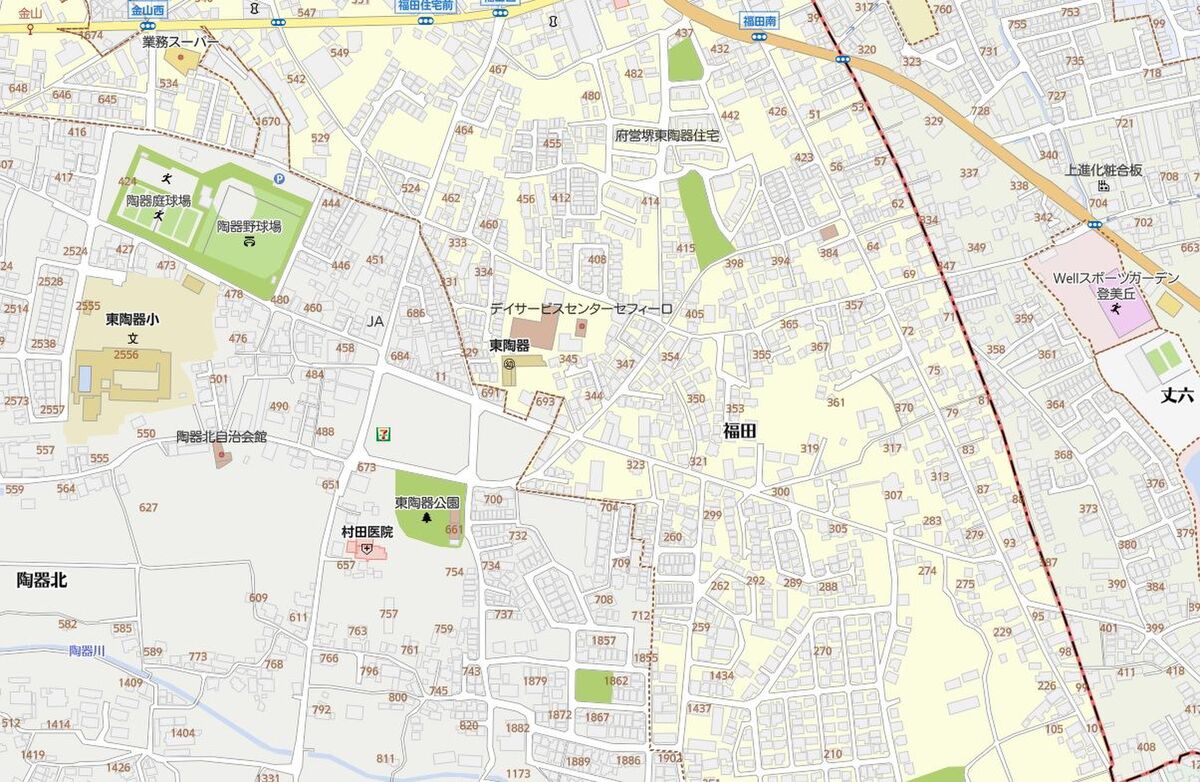
Task: Click the tree icon in 東陶器公園
Action: point(427,518)
